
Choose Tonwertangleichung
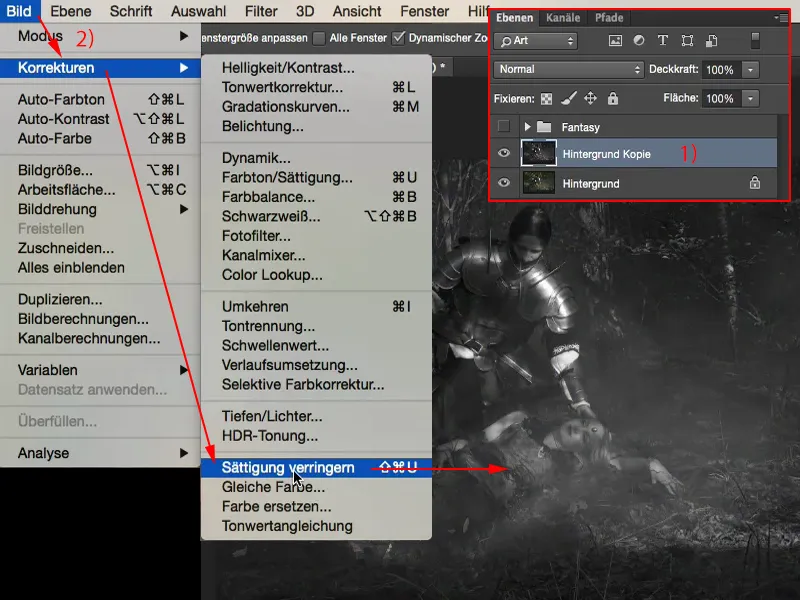[316, 526]
